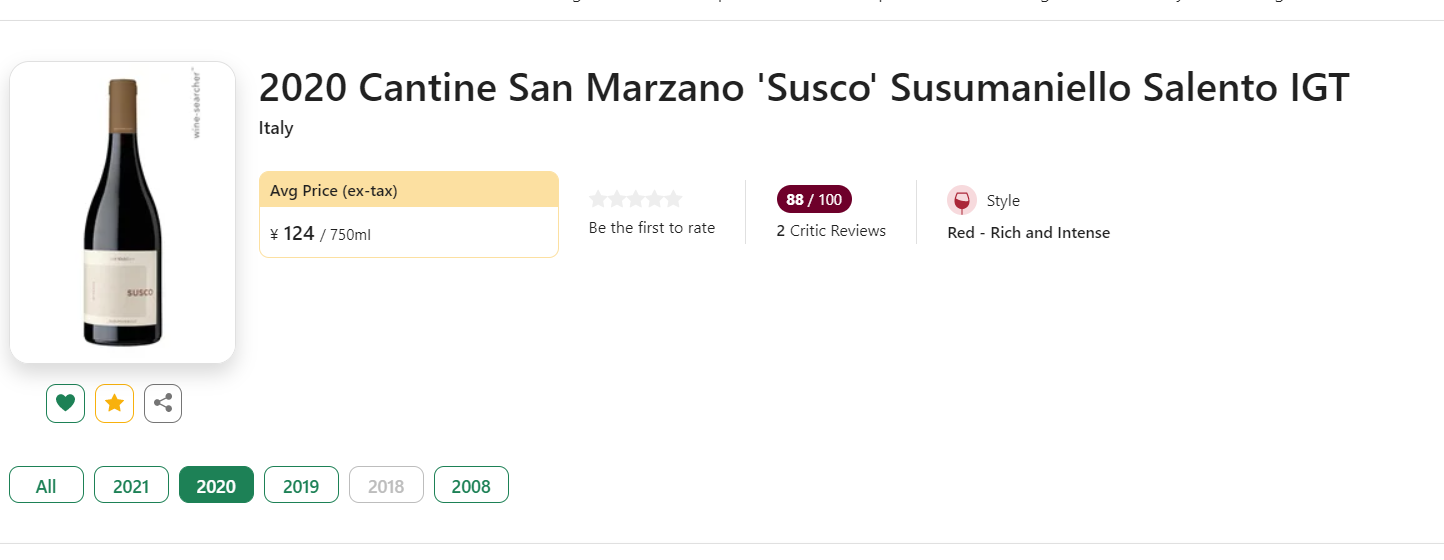
Task: Rate the wine with three stars
Action: tap(636, 199)
